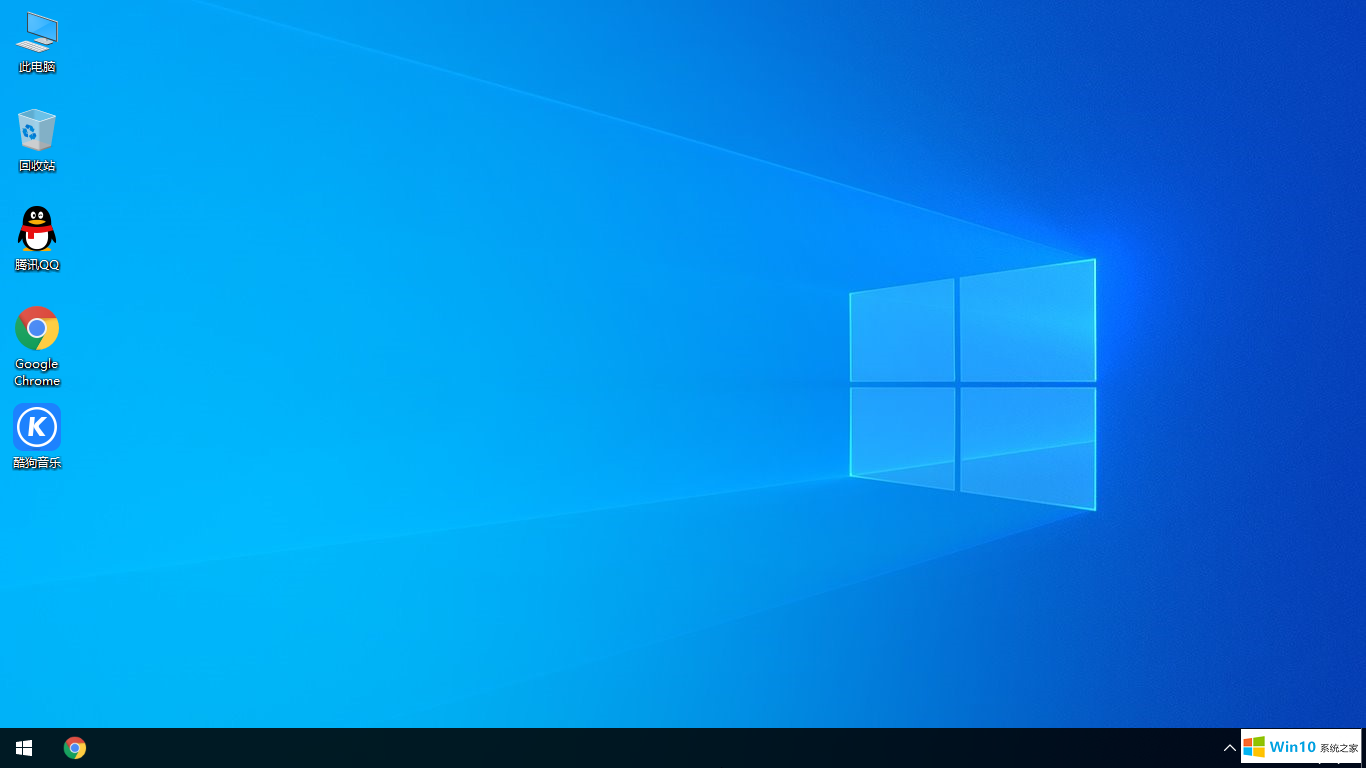The width and height of the screenshot is (1366, 768).
Task: Click the colored Windows flag in Win10 badge
Action: (x=1254, y=747)
